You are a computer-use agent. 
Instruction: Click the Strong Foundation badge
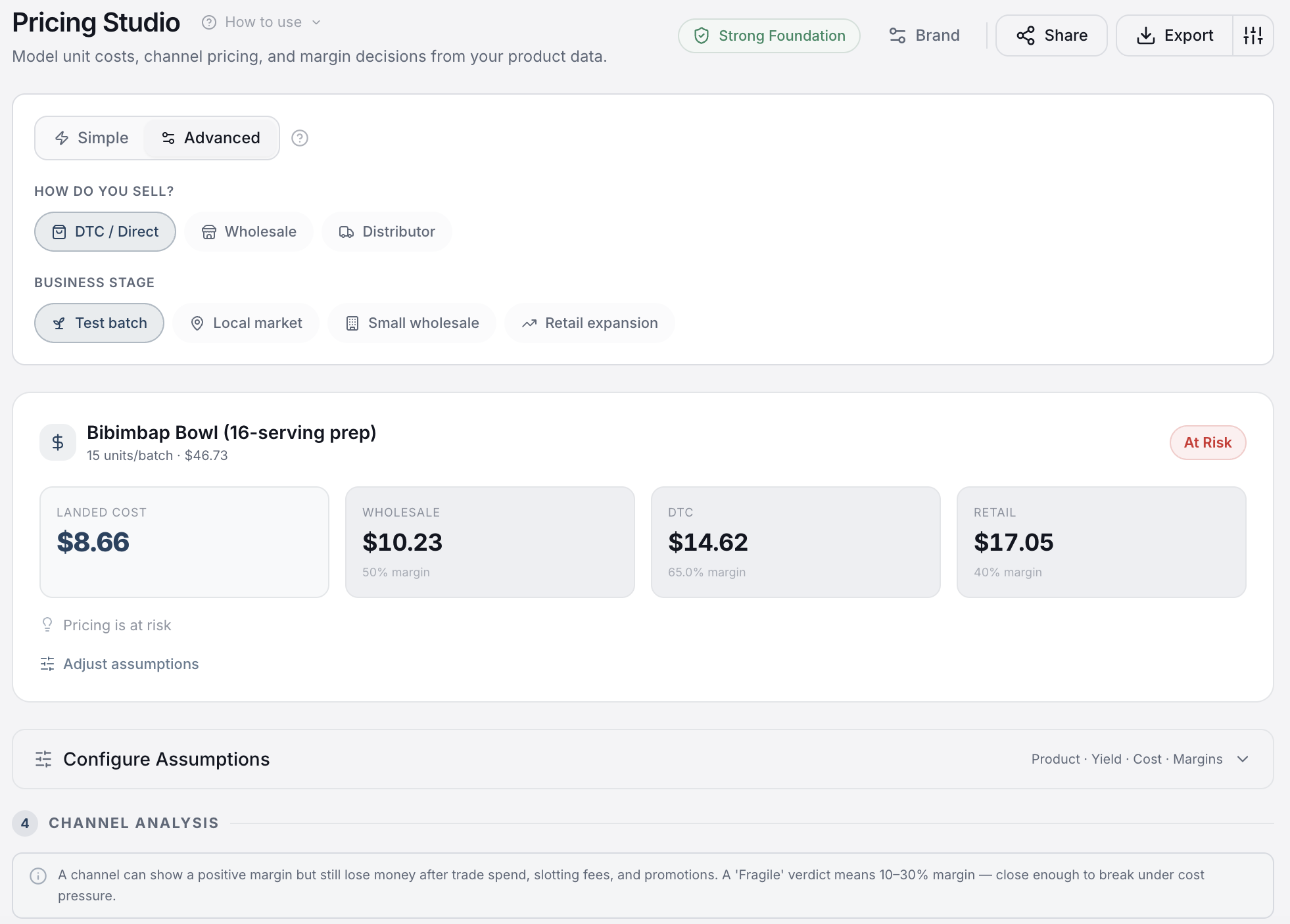pos(769,35)
